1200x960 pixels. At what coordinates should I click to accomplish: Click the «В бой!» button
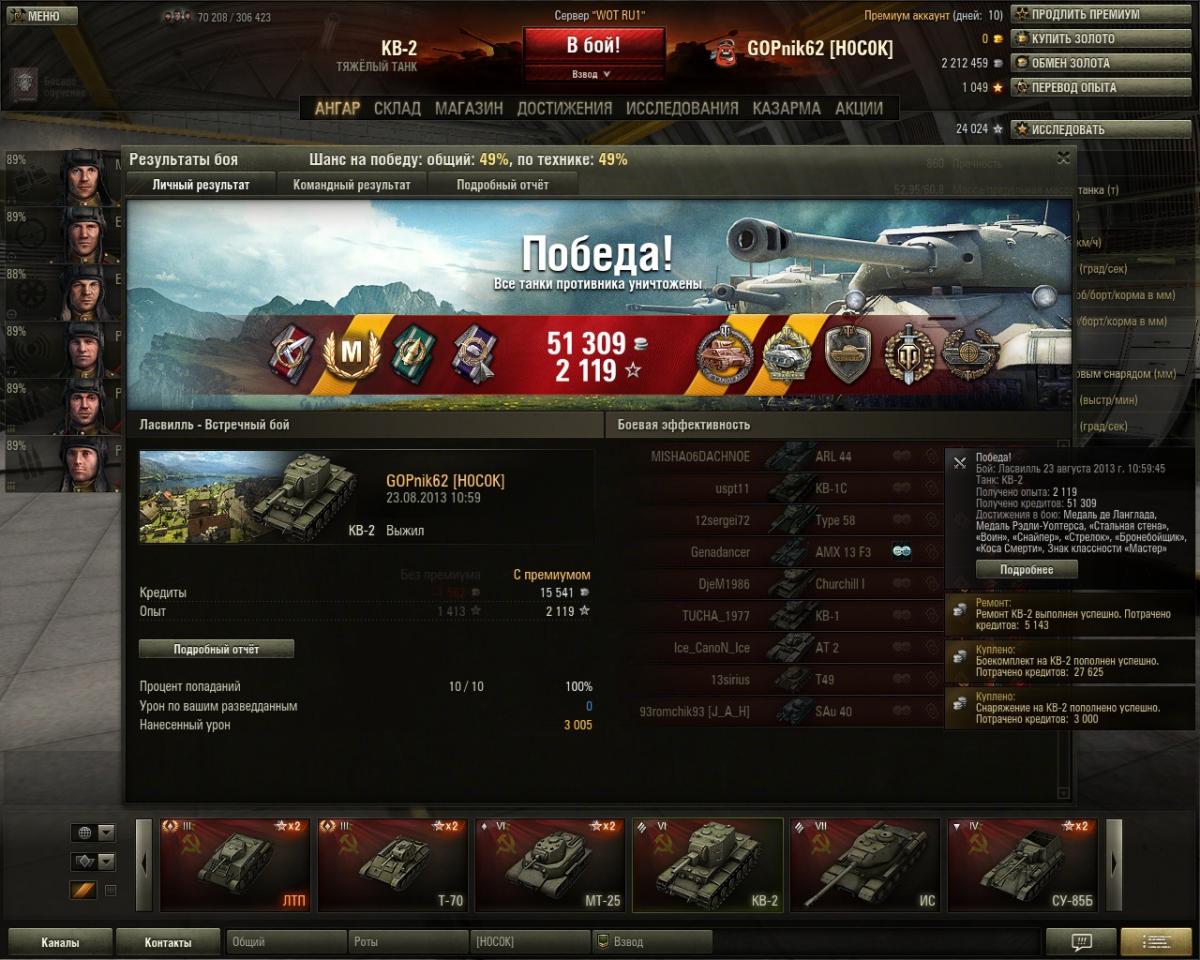click(x=593, y=46)
